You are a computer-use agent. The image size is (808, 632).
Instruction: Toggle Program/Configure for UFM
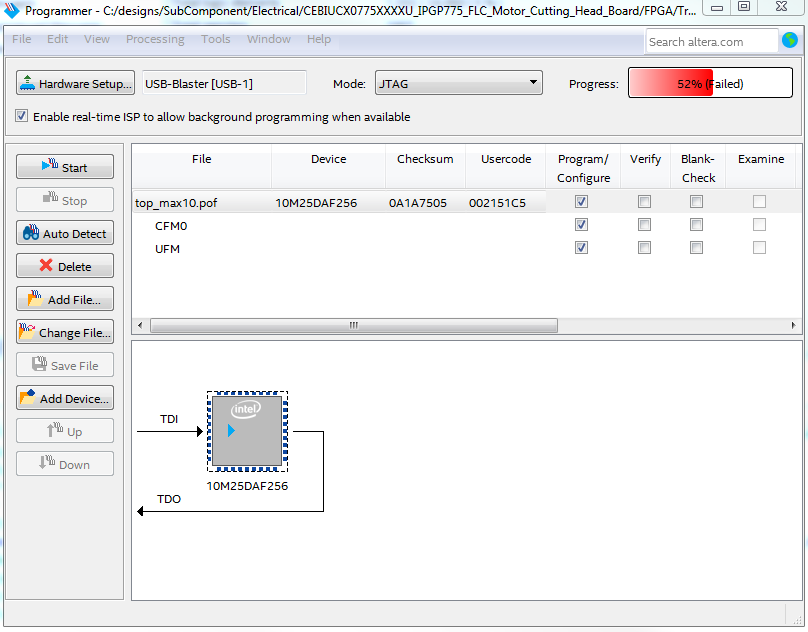(x=581, y=247)
